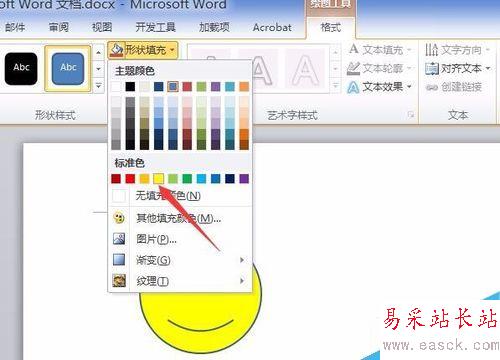This screenshot has height=360, width=500.
Task: Click the 对齐文本 align text icon
Action: [432, 68]
